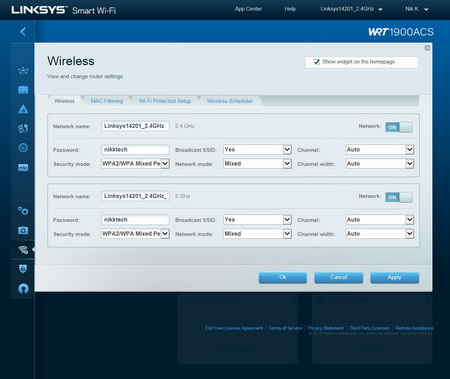This screenshot has height=379, width=450.
Task: Open Guest Access sidebar icon
Action: (23, 90)
